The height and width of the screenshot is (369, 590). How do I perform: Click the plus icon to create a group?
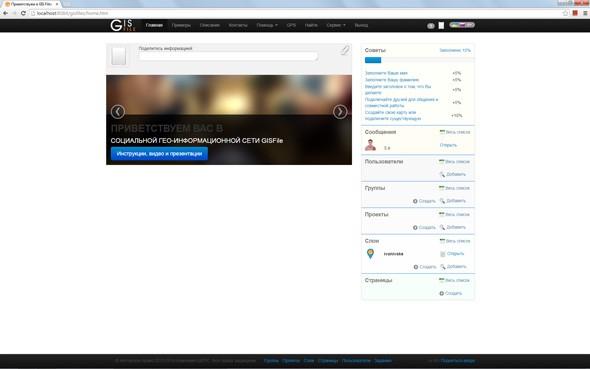pyautogui.click(x=415, y=201)
